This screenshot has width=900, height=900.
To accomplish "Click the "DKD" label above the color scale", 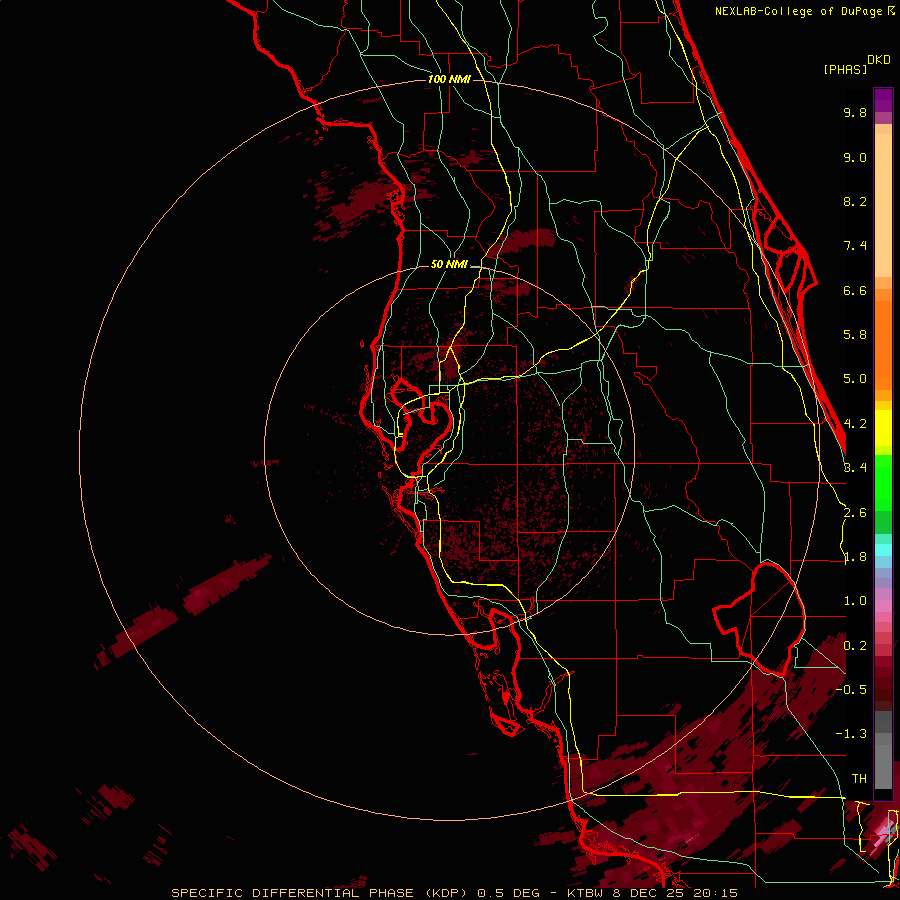I will pyautogui.click(x=879, y=60).
